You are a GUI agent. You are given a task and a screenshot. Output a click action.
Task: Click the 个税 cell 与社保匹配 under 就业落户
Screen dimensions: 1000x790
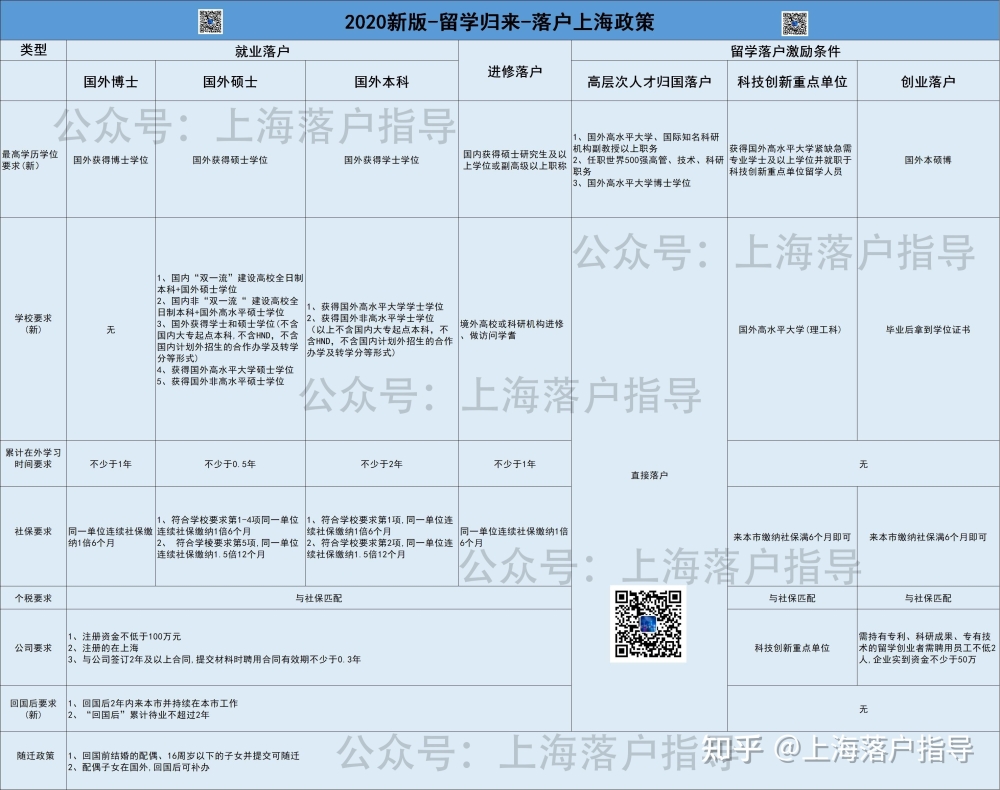[319, 598]
